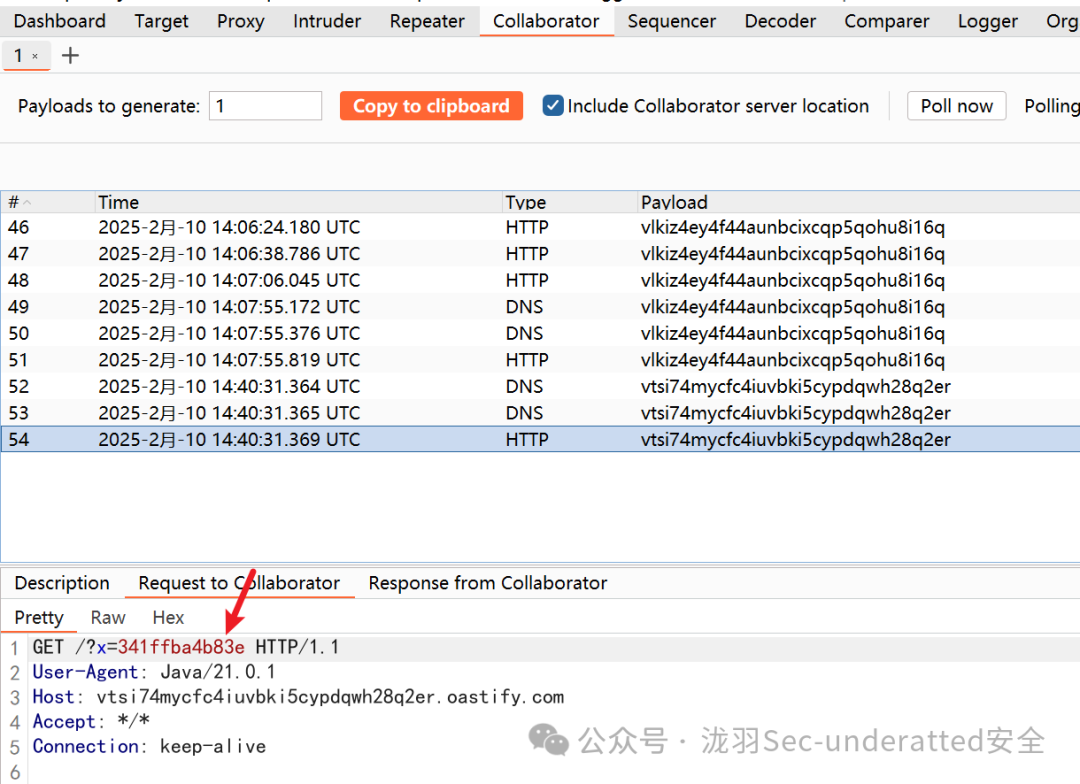Close Collaborator sub-tab 1 with its x
Viewport: 1080px width, 784px height.
[35, 56]
